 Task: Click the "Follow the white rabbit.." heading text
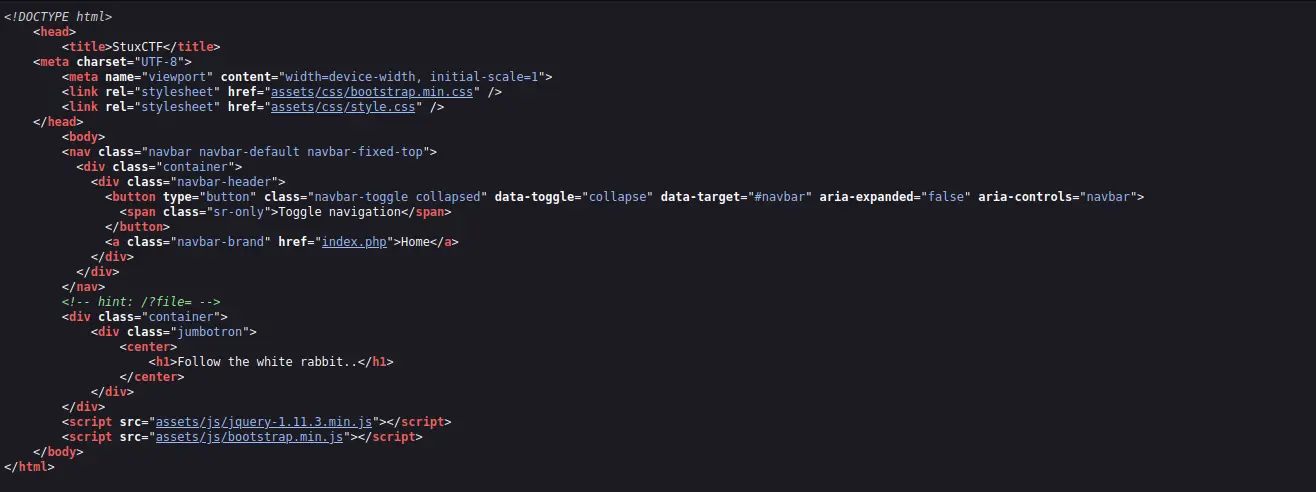coord(268,362)
